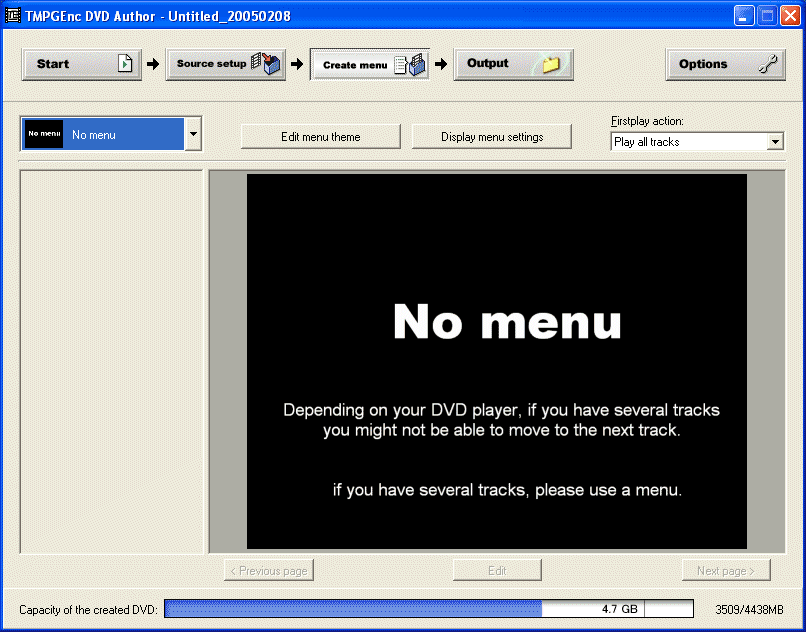Expand the Firstplay action dropdown arrow
Screen dimensions: 806x632
click(775, 141)
